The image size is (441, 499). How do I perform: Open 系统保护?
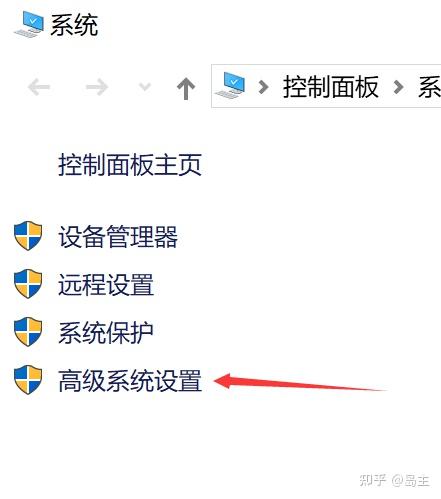click(106, 332)
